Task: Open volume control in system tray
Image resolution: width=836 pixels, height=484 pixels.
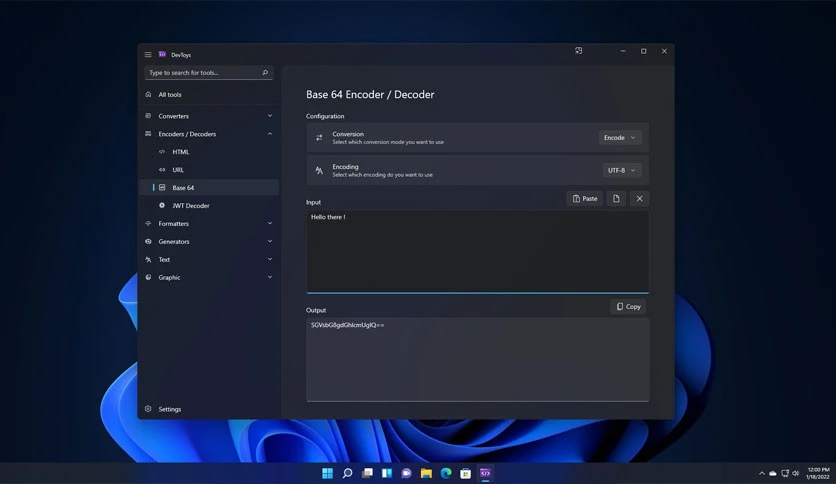Action: pos(795,473)
